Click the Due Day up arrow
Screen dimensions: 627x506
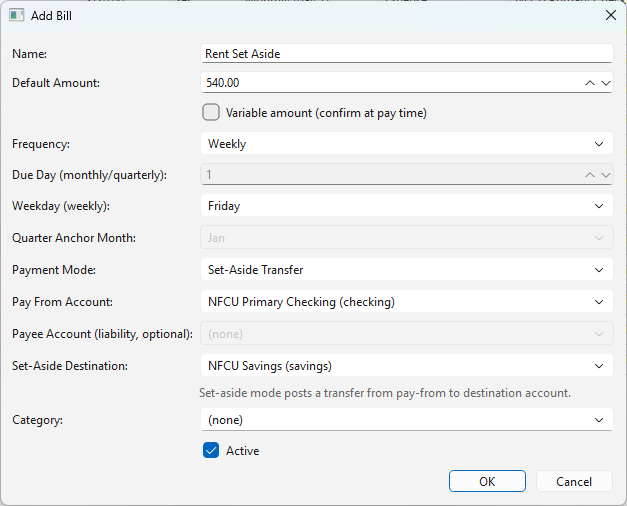click(590, 175)
